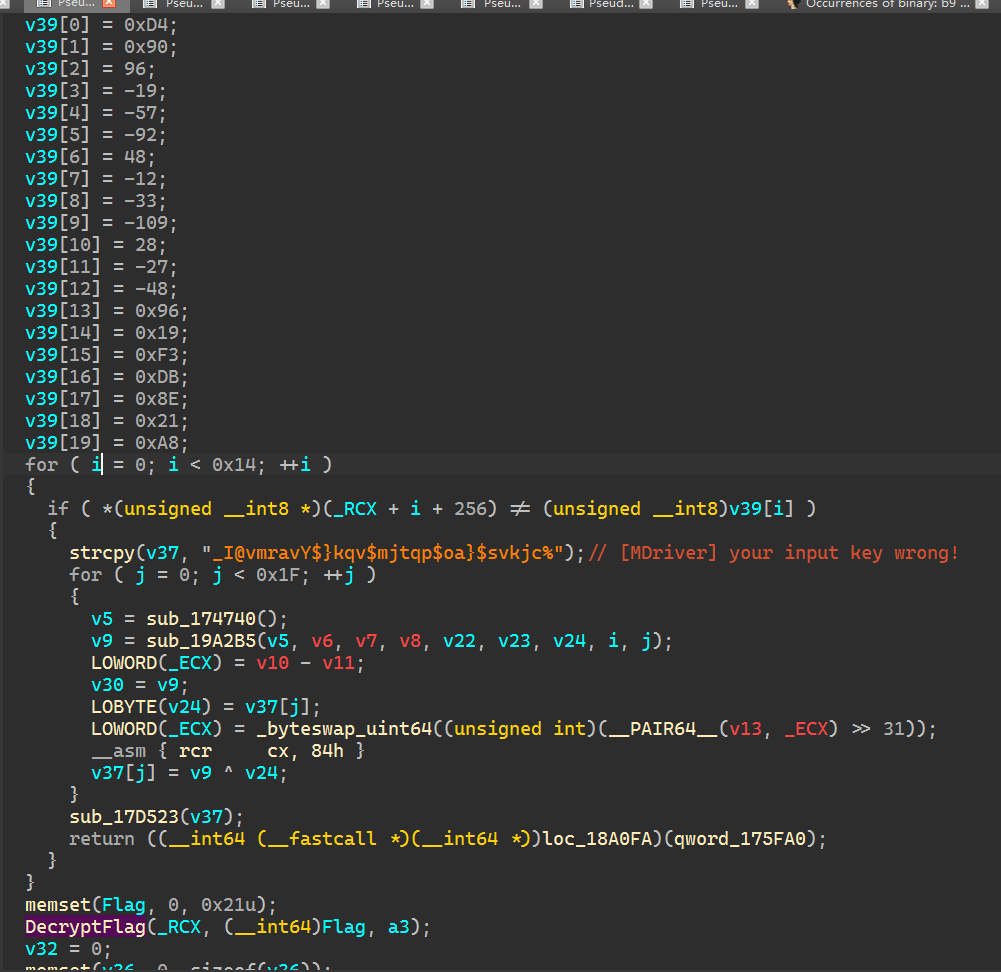Close the active pseudocode tab with orange X

[110, 4]
